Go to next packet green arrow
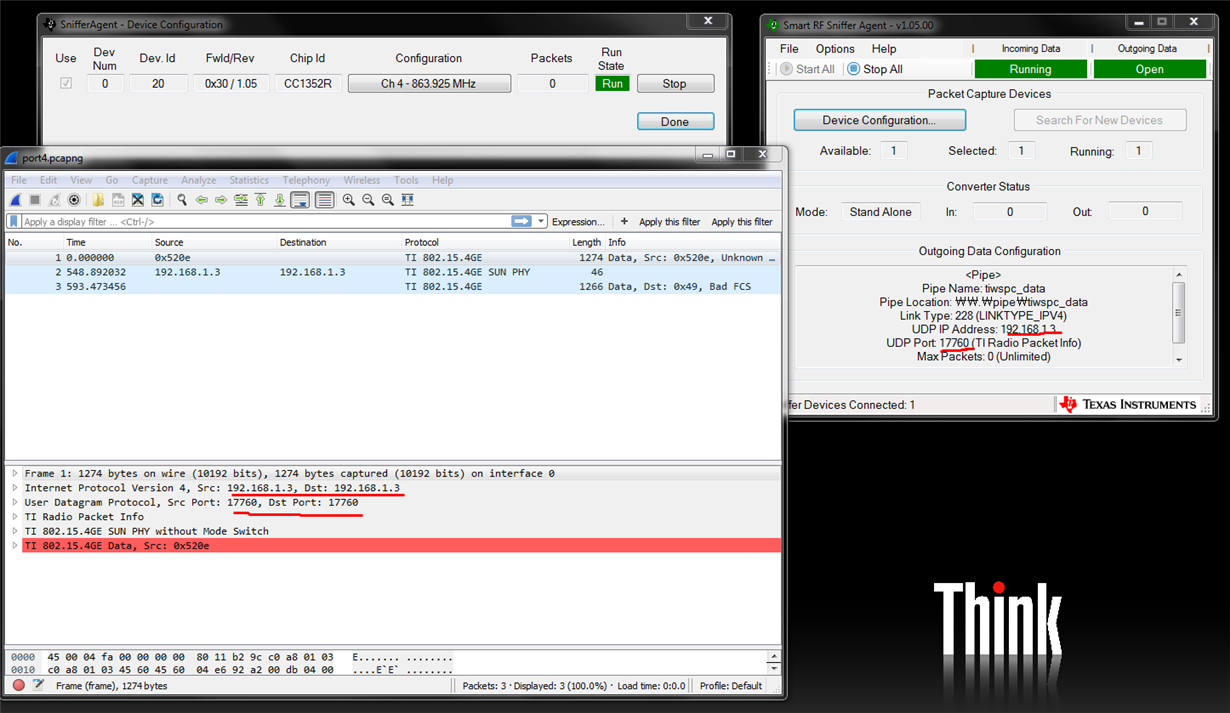Viewport: 1230px width, 713px height. [x=221, y=200]
